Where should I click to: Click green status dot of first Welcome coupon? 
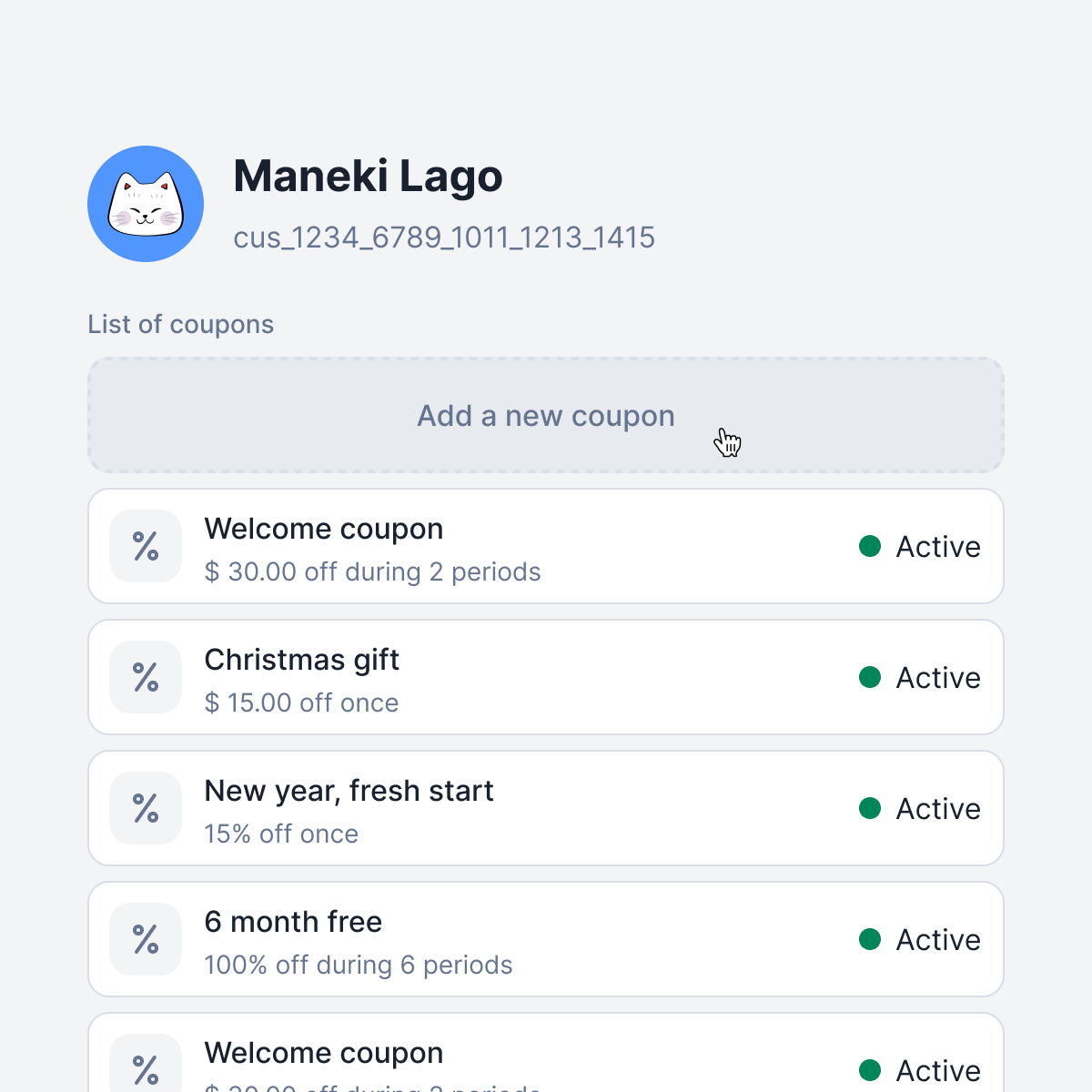point(870,546)
